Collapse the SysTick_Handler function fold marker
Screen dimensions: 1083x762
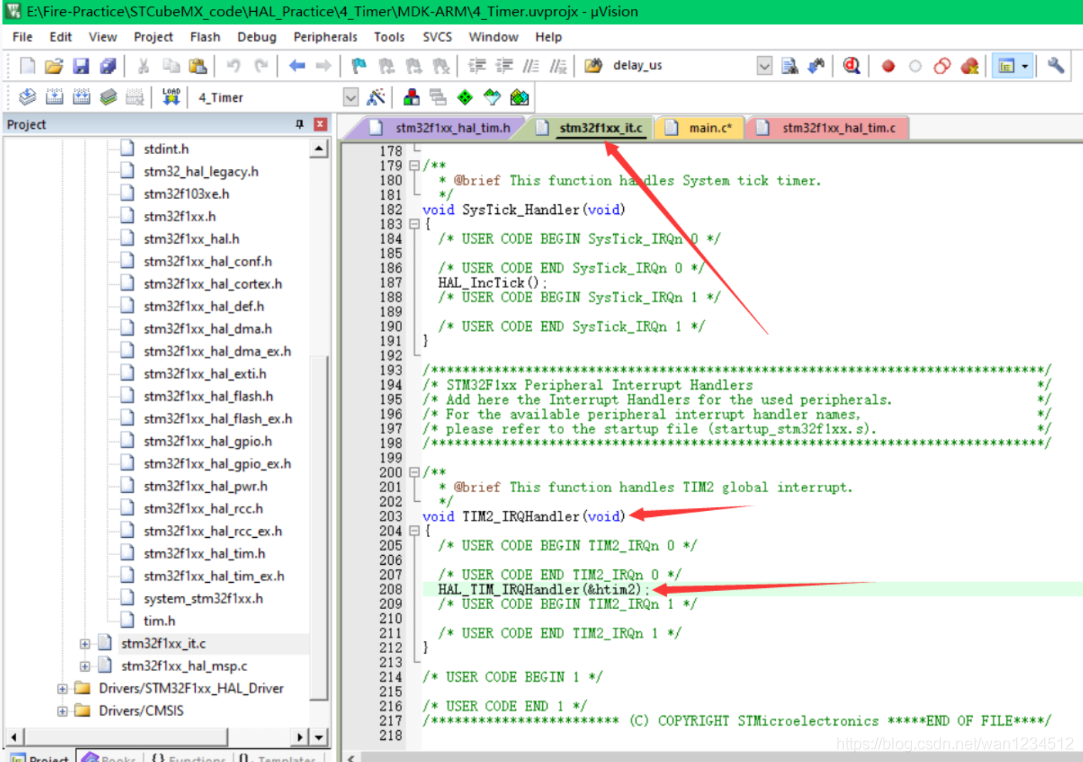pos(414,224)
